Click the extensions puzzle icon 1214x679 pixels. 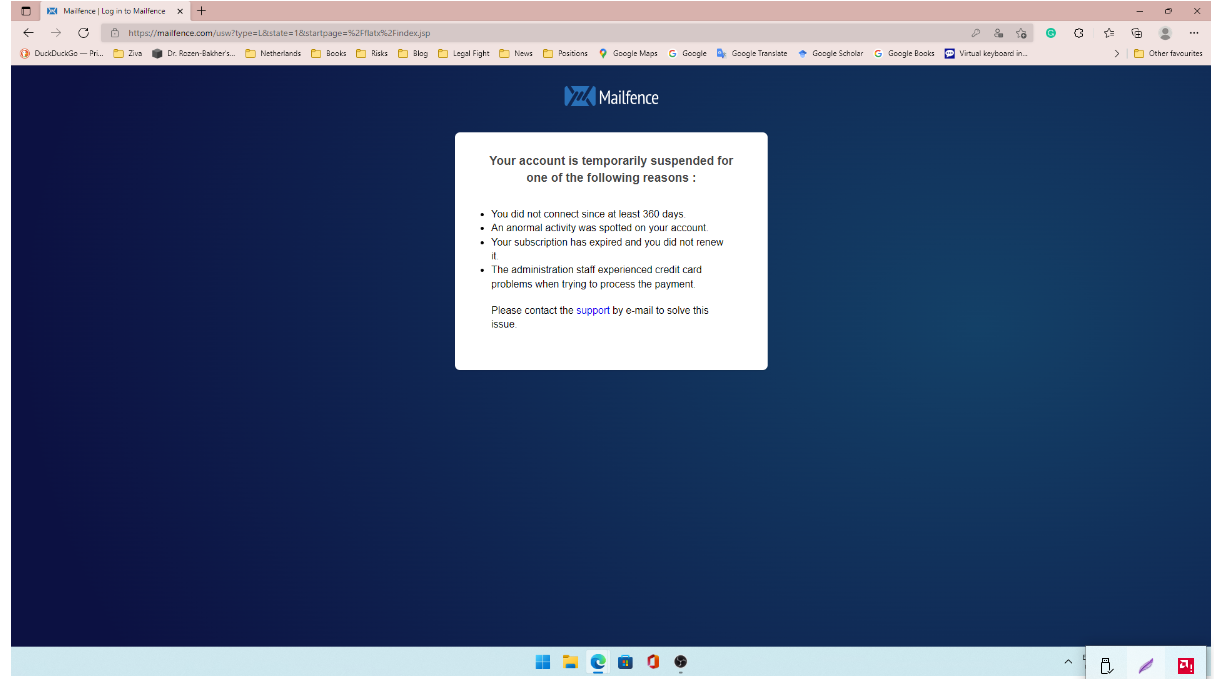1078,33
